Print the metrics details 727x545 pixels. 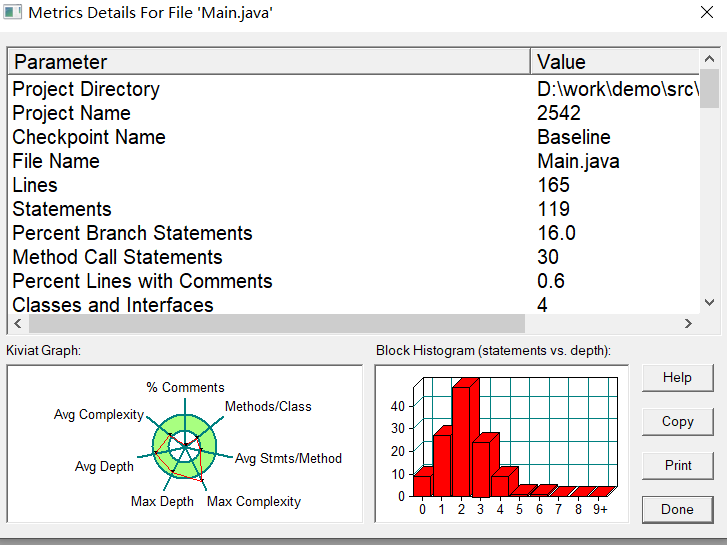(677, 465)
